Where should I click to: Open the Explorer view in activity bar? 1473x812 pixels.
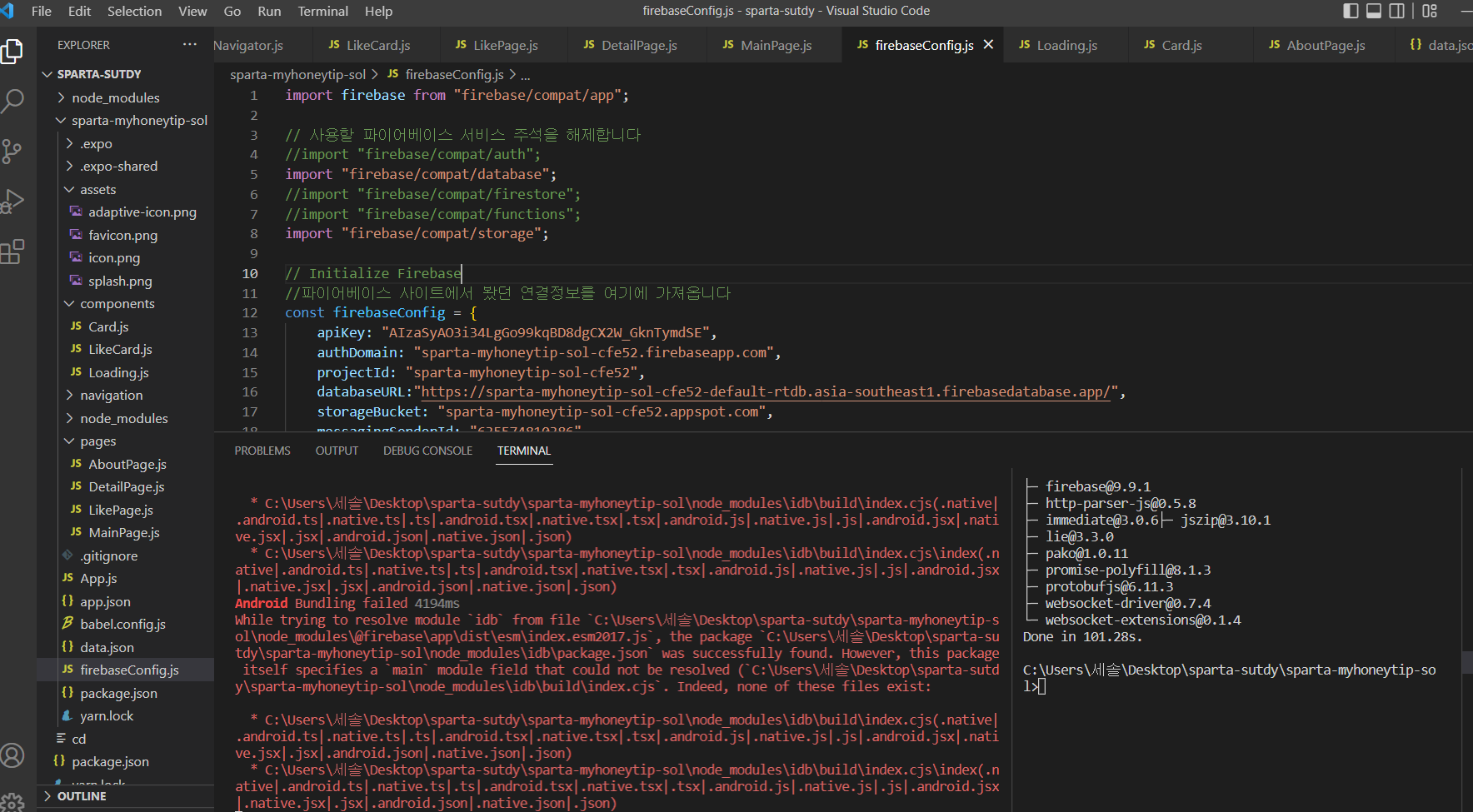[x=12, y=52]
